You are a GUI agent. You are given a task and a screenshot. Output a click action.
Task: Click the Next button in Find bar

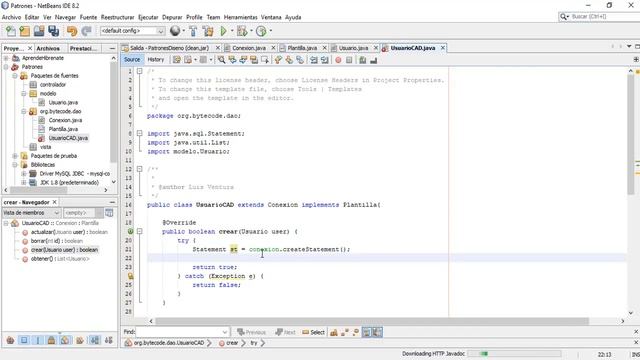tap(285, 332)
